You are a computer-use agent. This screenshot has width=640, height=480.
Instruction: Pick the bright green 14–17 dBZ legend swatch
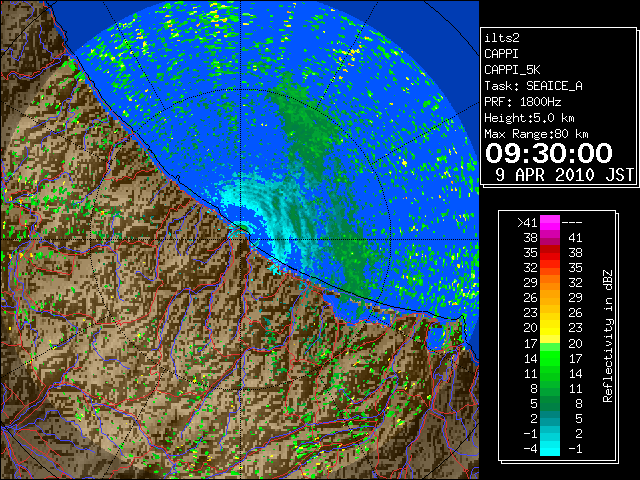click(x=550, y=358)
